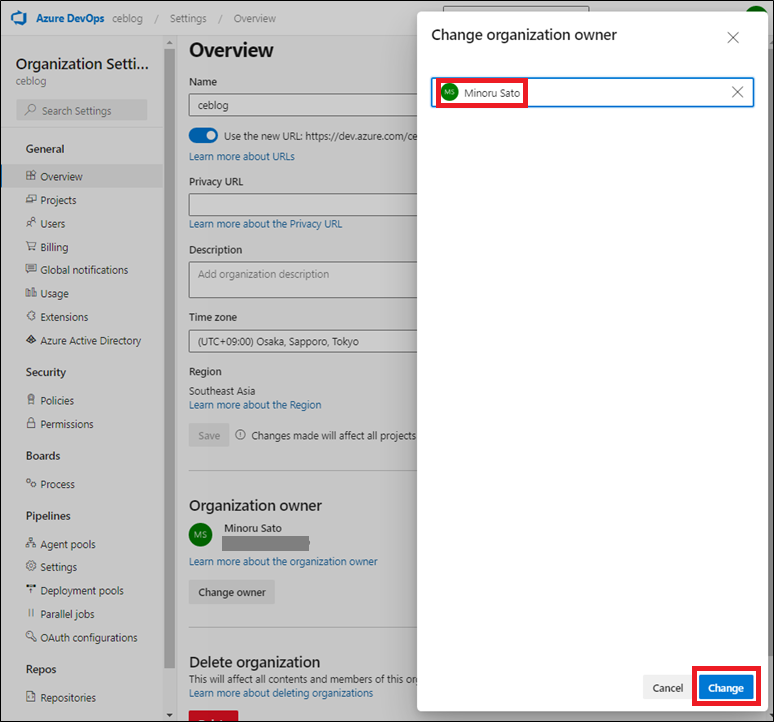This screenshot has height=722, width=774.
Task: Click the Usage chart icon
Action: click(31, 293)
